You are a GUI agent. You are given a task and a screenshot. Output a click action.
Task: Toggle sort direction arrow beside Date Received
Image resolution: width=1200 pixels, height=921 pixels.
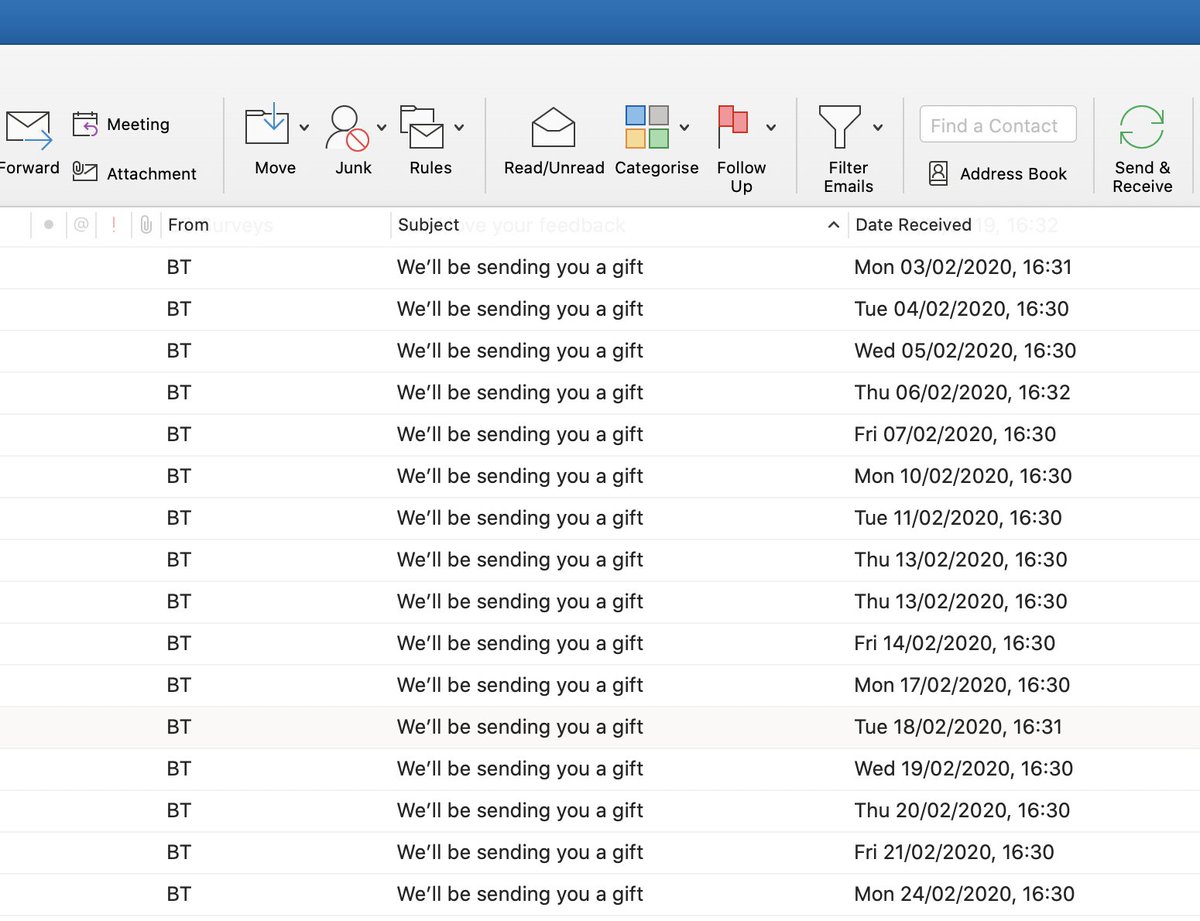[x=833, y=226]
